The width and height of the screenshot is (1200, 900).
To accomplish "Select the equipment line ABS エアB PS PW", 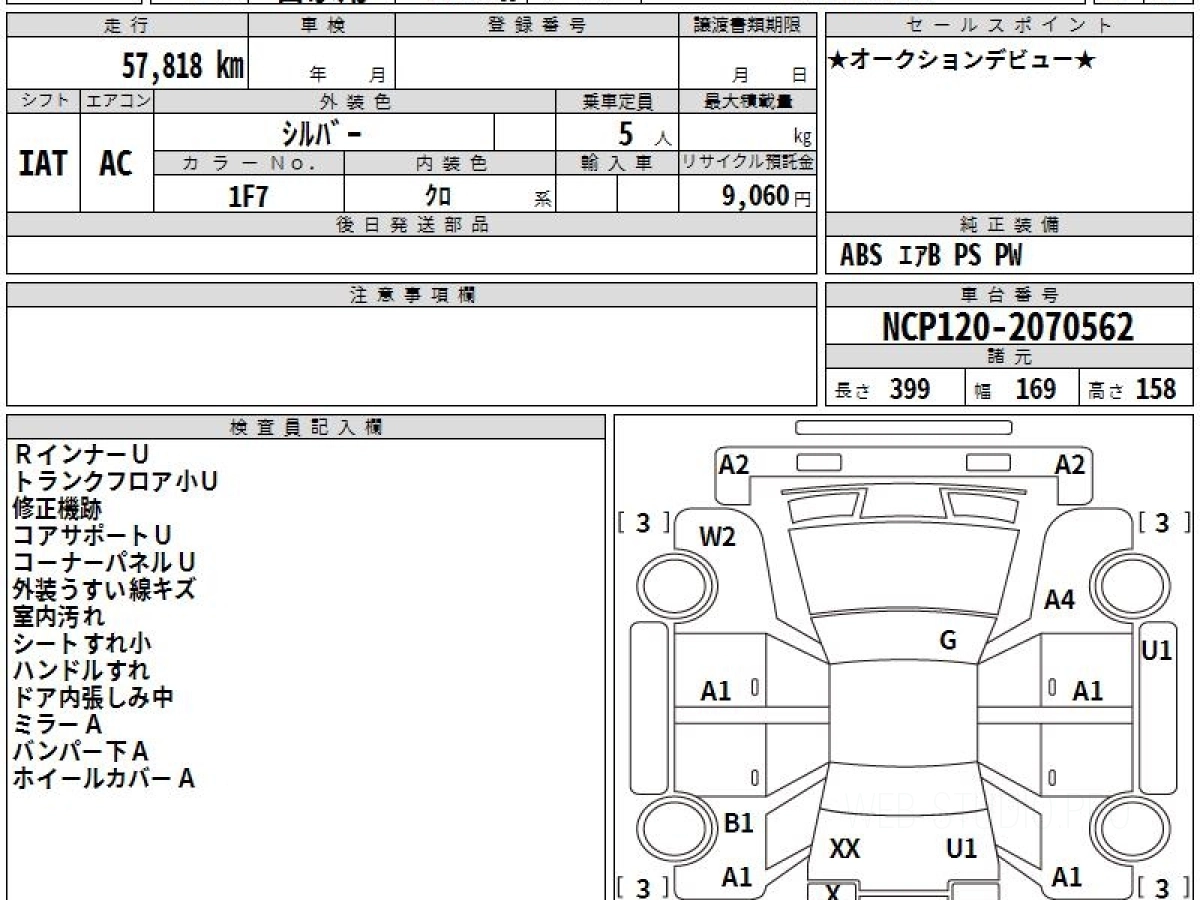I will point(931,256).
